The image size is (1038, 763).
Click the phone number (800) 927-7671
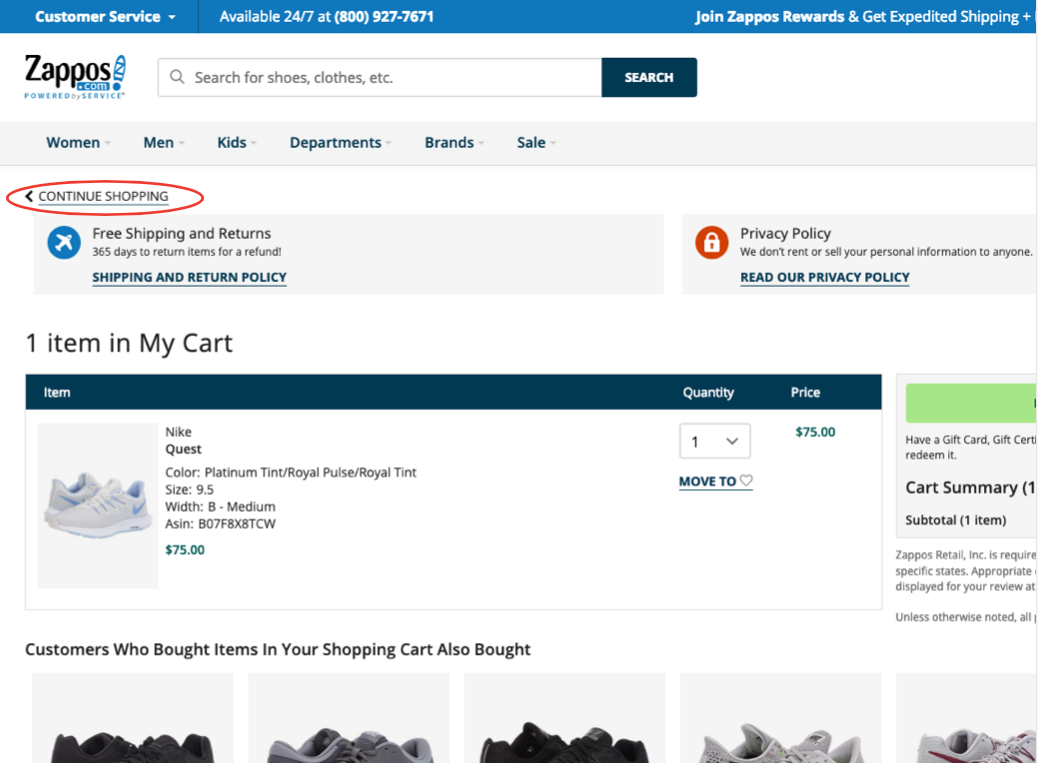384,17
